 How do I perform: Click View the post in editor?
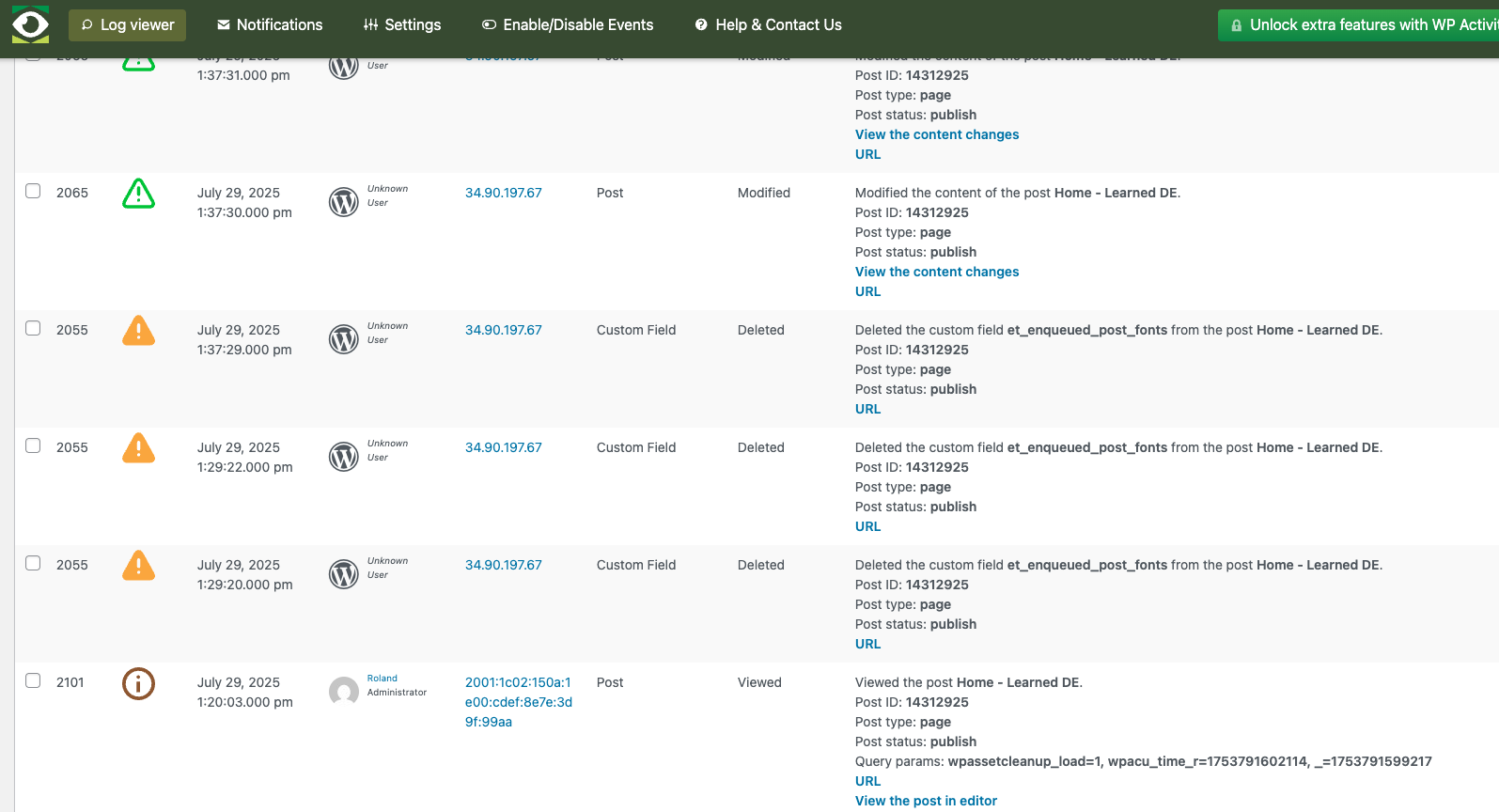(926, 801)
